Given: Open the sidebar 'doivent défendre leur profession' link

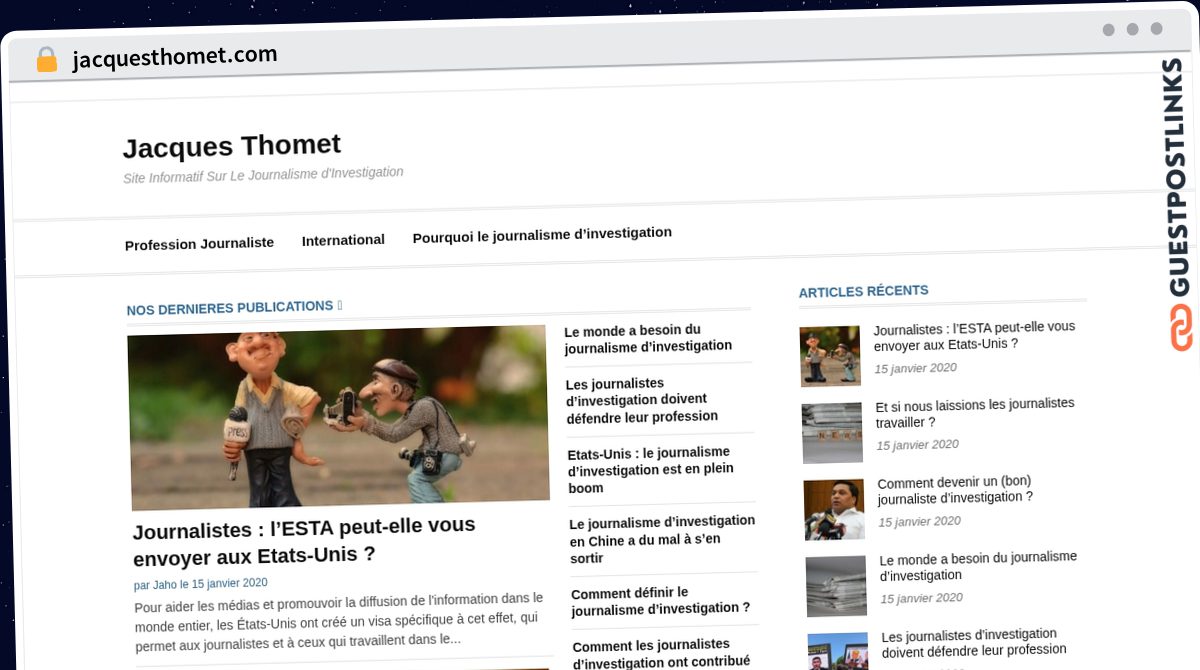Looking at the screenshot, I should click(973, 642).
